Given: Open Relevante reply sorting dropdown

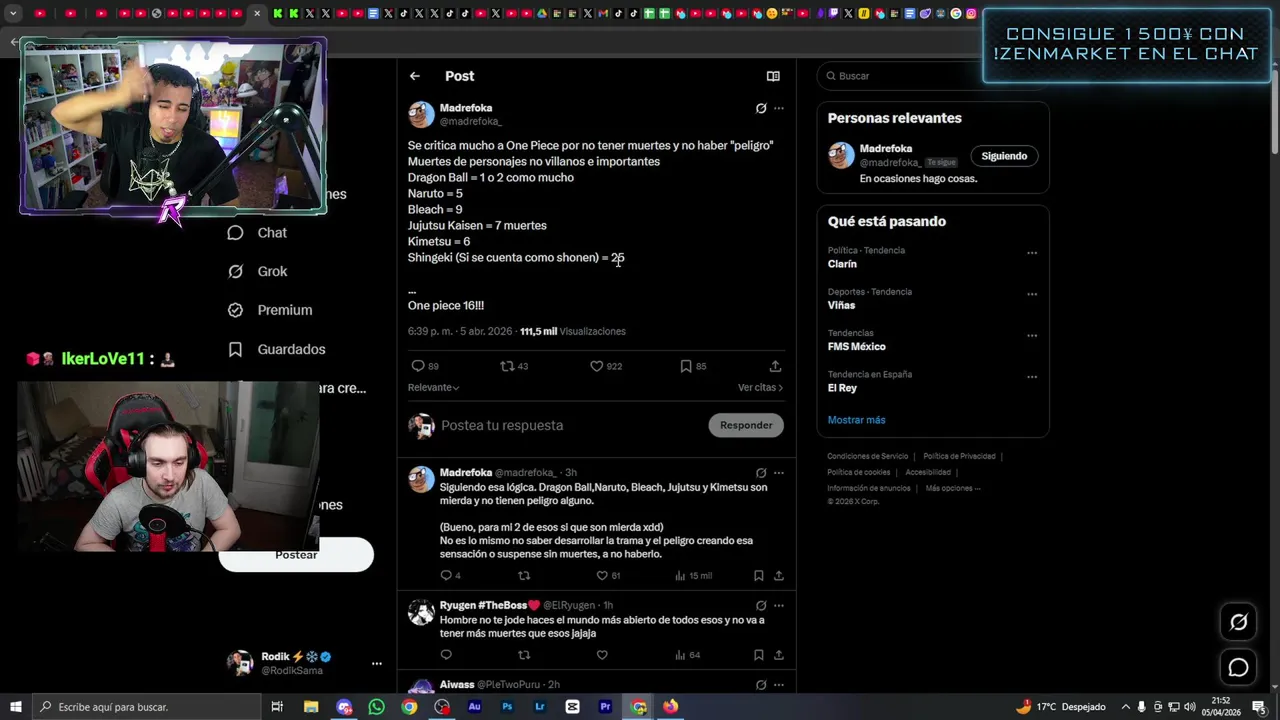Looking at the screenshot, I should pyautogui.click(x=433, y=387).
